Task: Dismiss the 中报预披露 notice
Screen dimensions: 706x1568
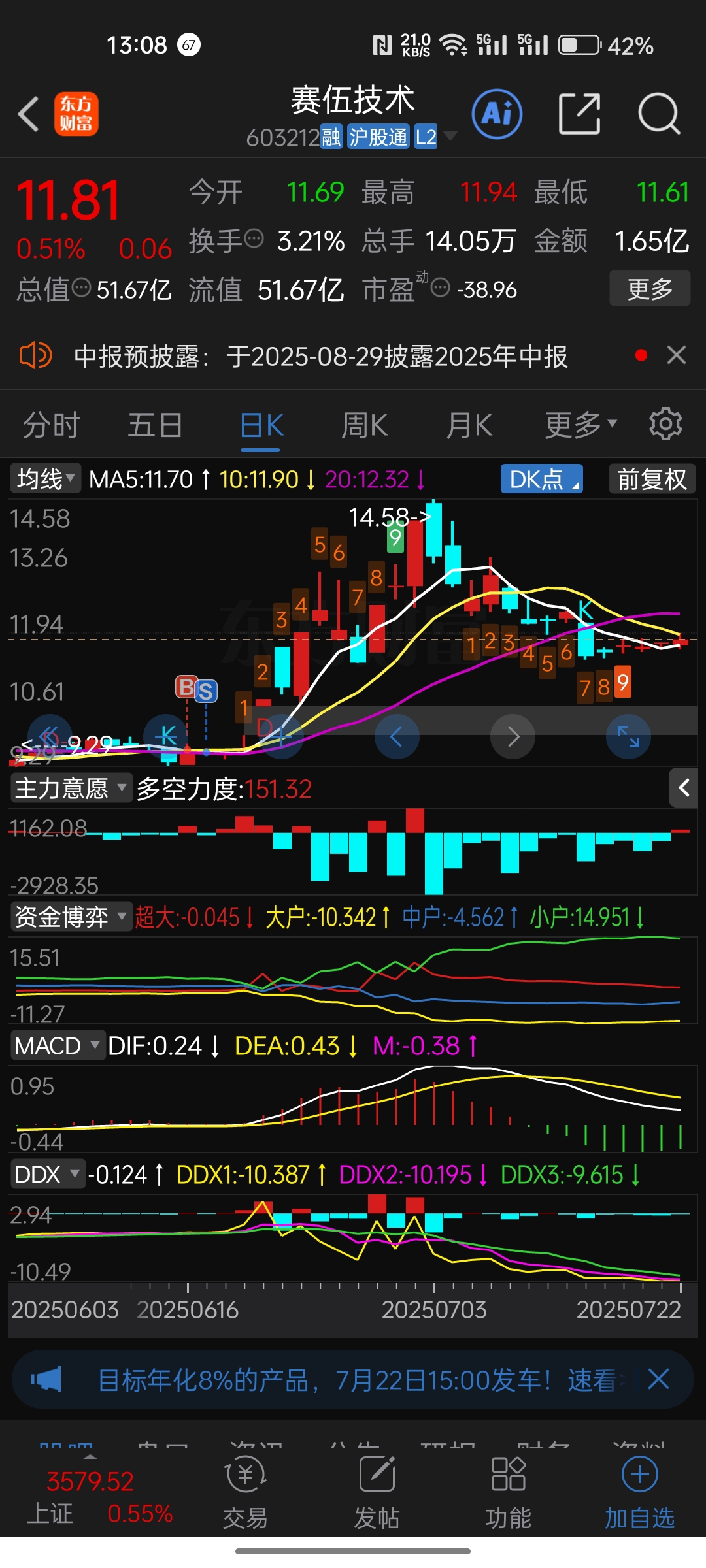Action: pos(677,355)
